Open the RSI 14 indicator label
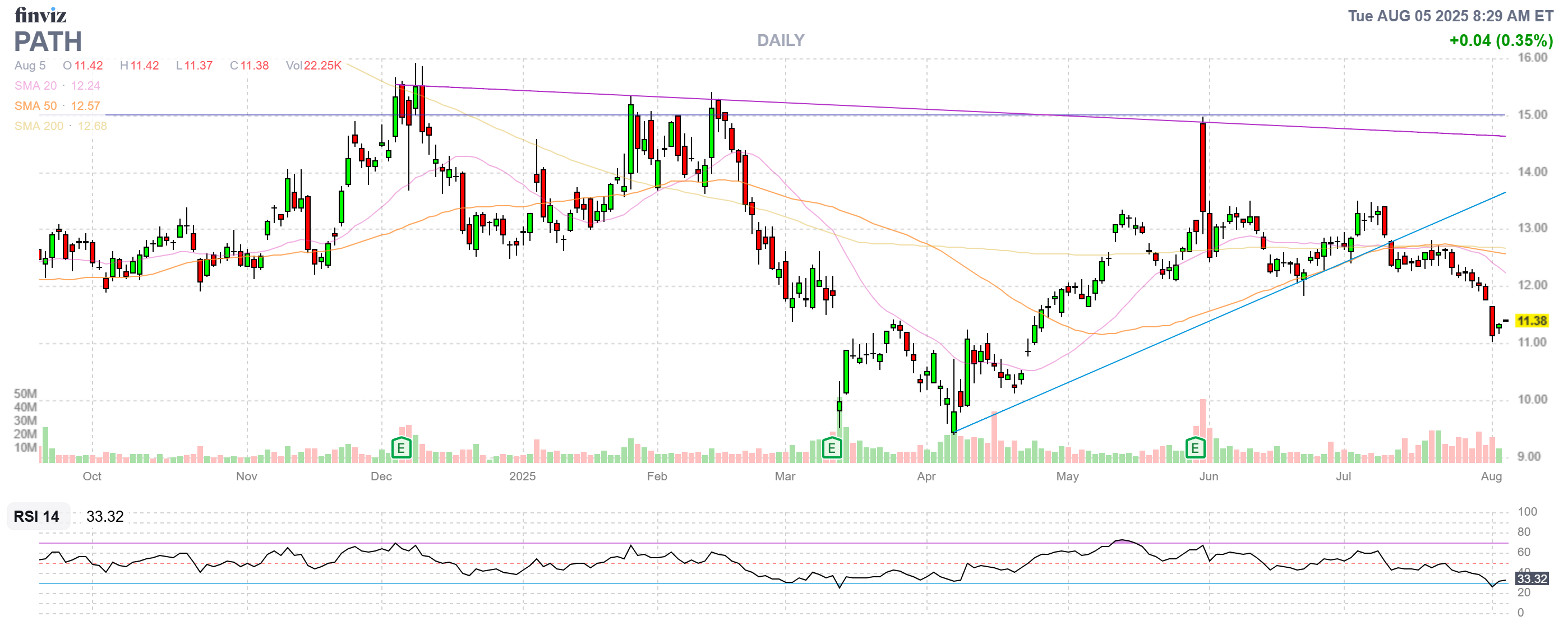The image size is (1568, 630). (x=36, y=516)
